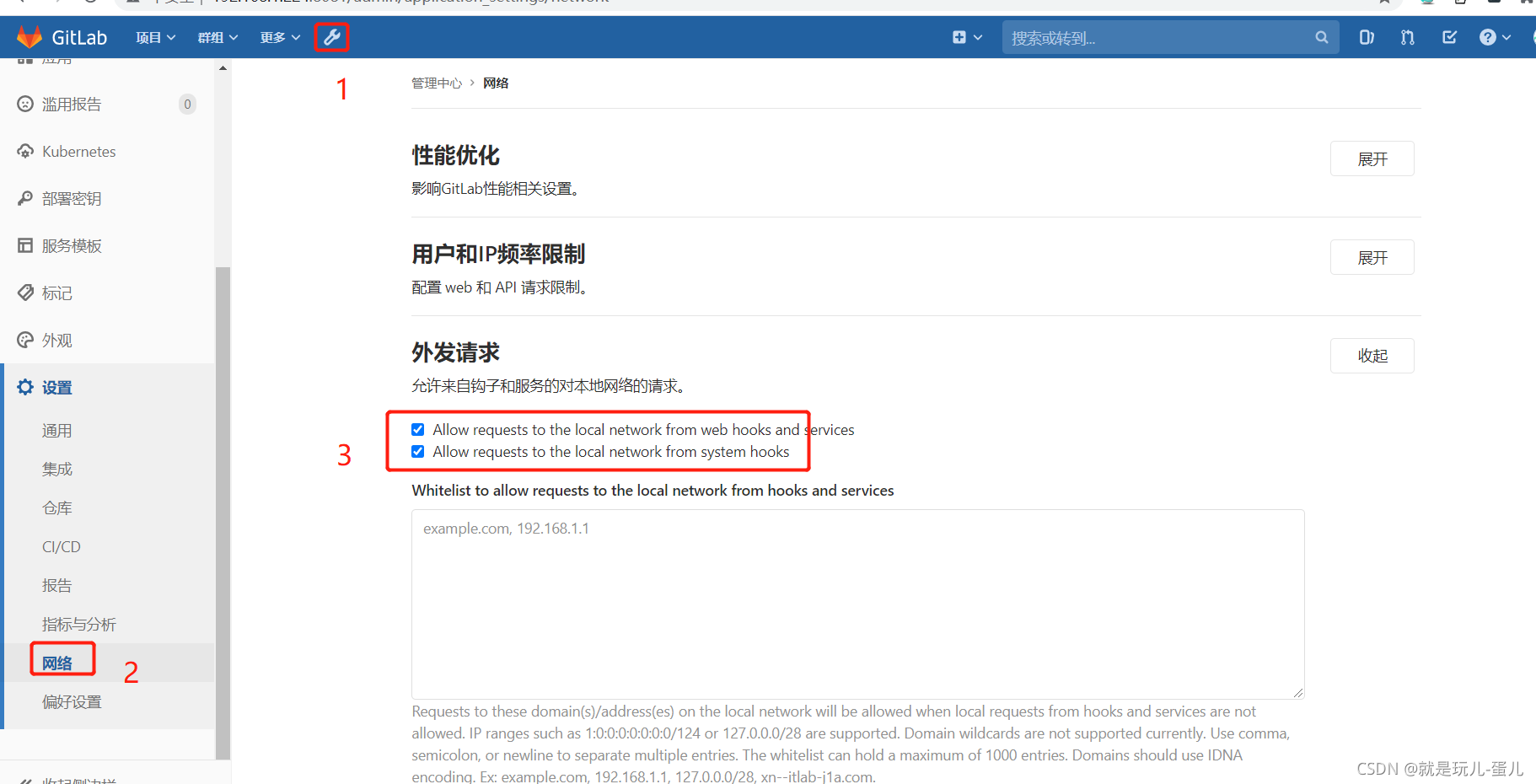
Task: Click the GitLab fox logo
Action: (30, 37)
